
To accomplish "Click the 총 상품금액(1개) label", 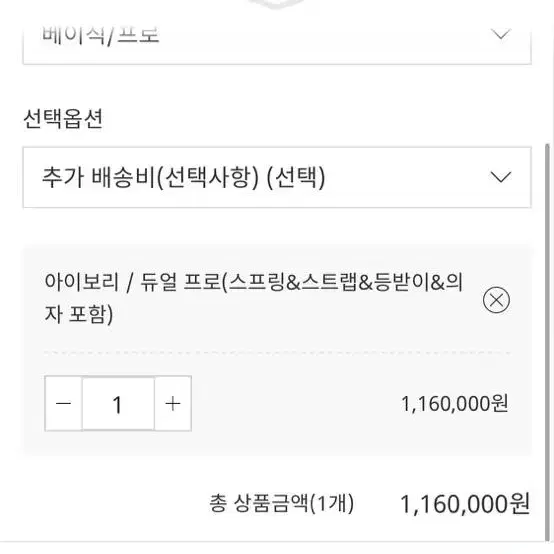I will 281,503.
